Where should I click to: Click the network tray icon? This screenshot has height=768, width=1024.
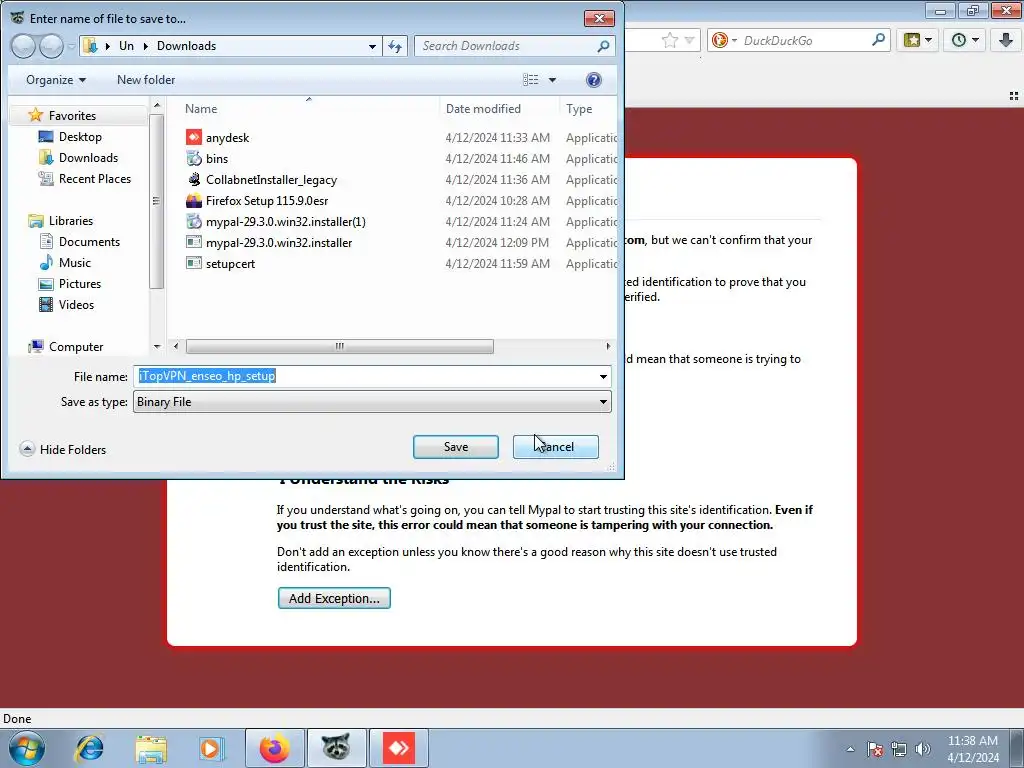point(899,749)
